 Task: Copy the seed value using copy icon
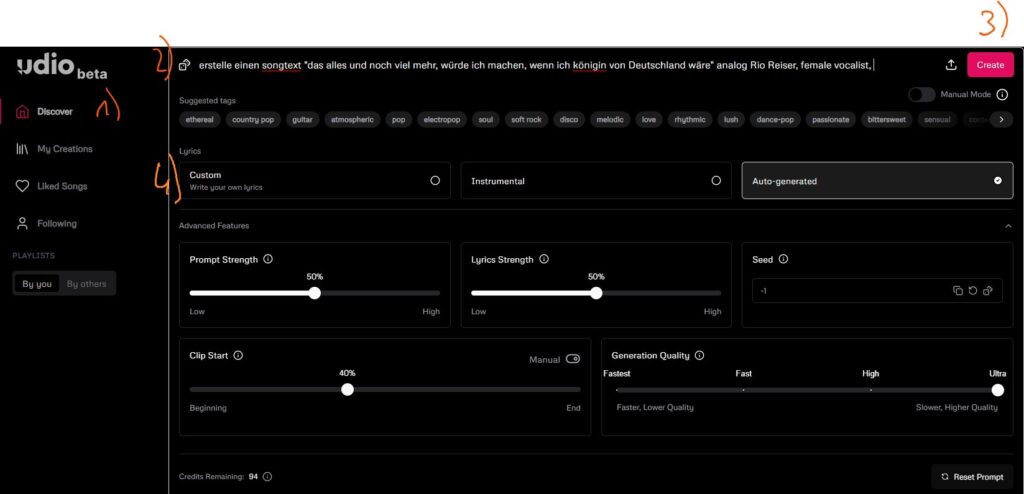coord(957,291)
